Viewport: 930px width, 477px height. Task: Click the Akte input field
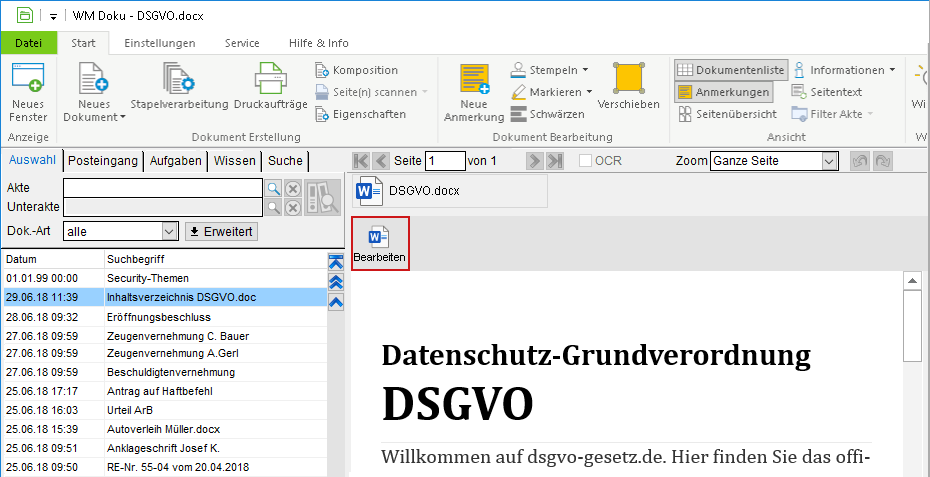(163, 188)
